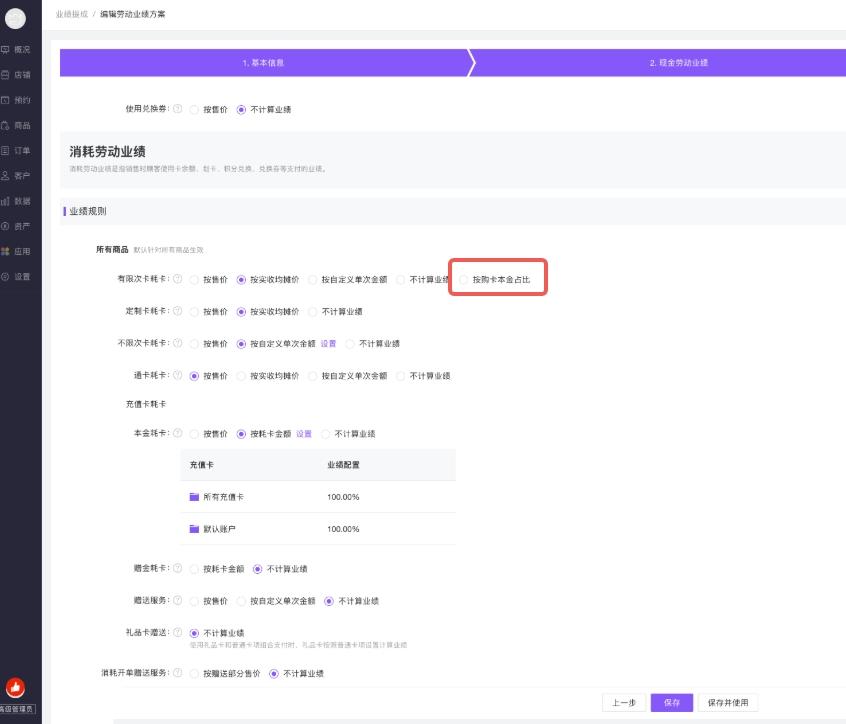Viewport: 846px width, 724px height.
Task: Select 按自定义单次金额 for 有限次卡耗卡
Action: pyautogui.click(x=312, y=279)
